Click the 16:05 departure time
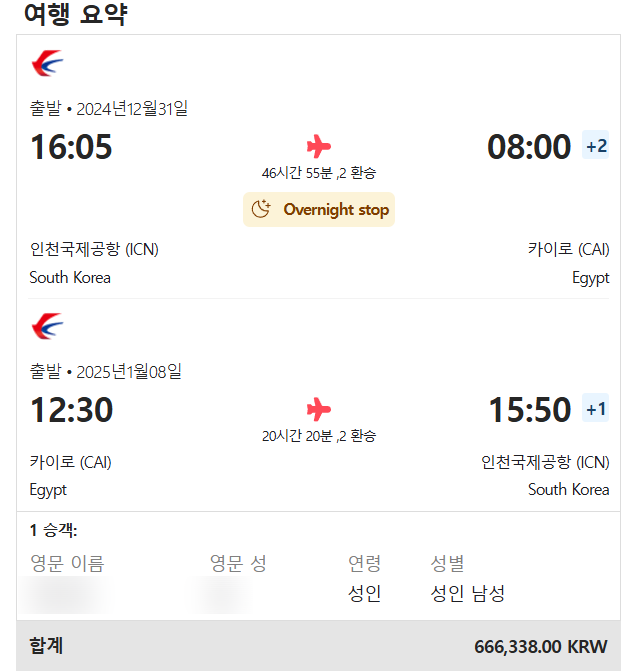Viewport: 633px width, 672px height. click(71, 147)
